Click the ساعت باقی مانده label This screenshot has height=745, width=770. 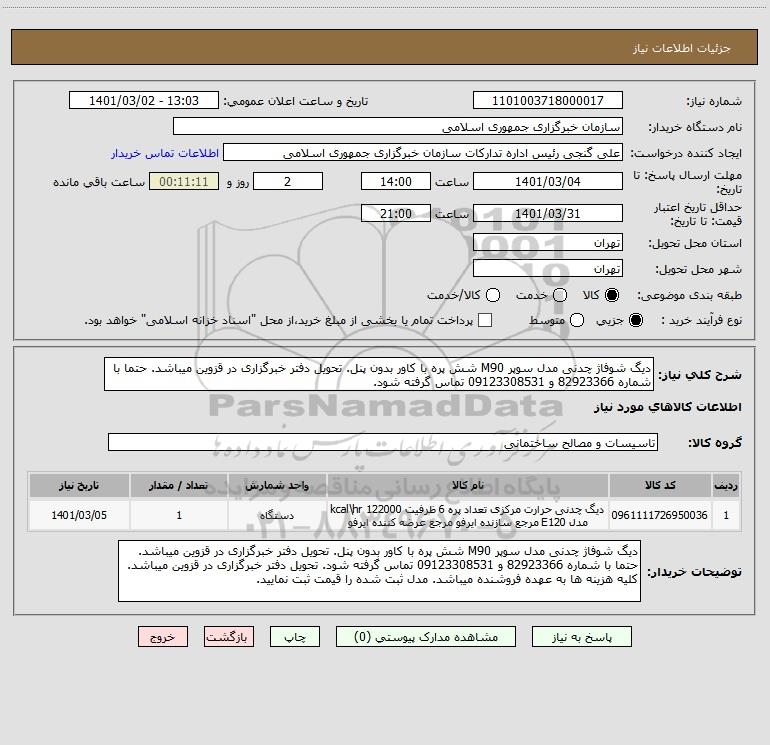coord(99,182)
